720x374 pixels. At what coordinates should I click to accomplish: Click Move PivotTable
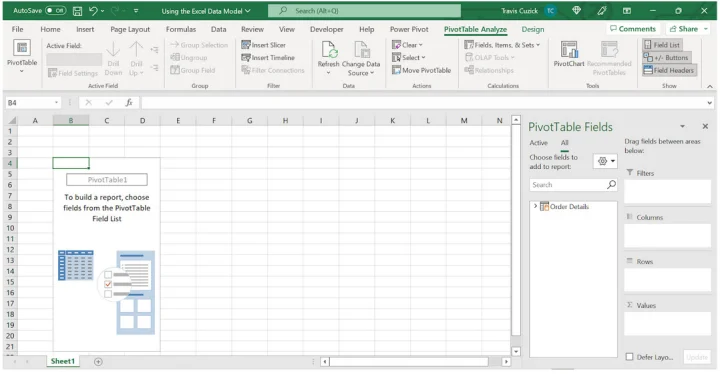pyautogui.click(x=422, y=70)
